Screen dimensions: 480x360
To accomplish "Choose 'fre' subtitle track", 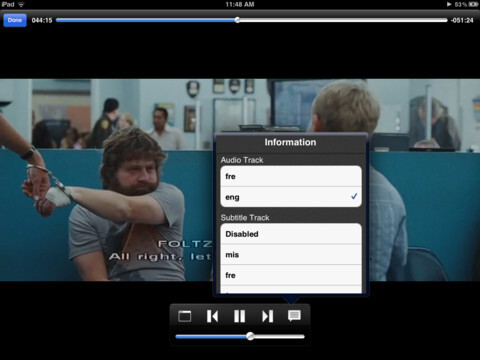I will coord(291,275).
